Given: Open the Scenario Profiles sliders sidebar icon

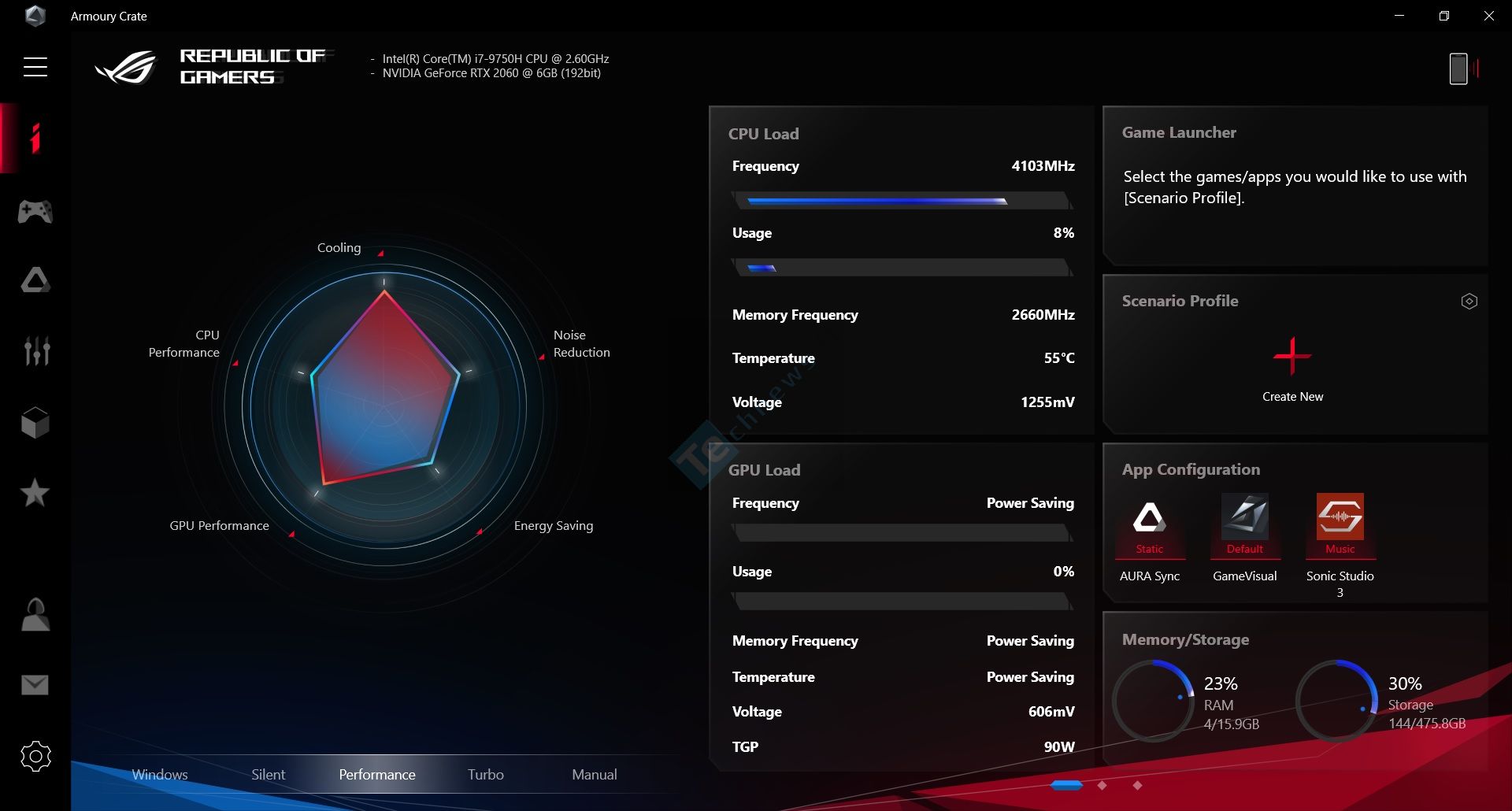Looking at the screenshot, I should [x=36, y=351].
